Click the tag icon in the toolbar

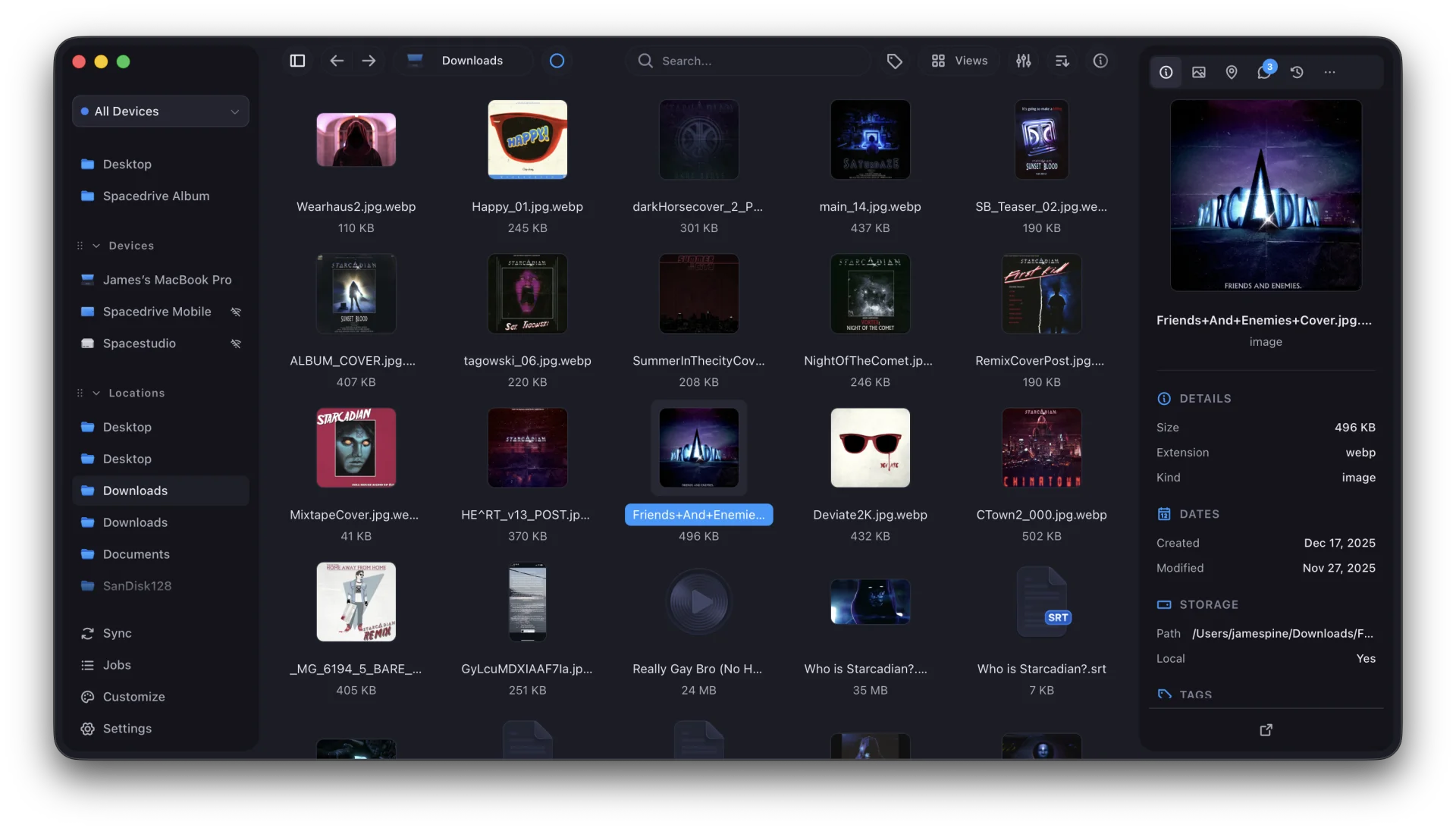click(x=894, y=61)
